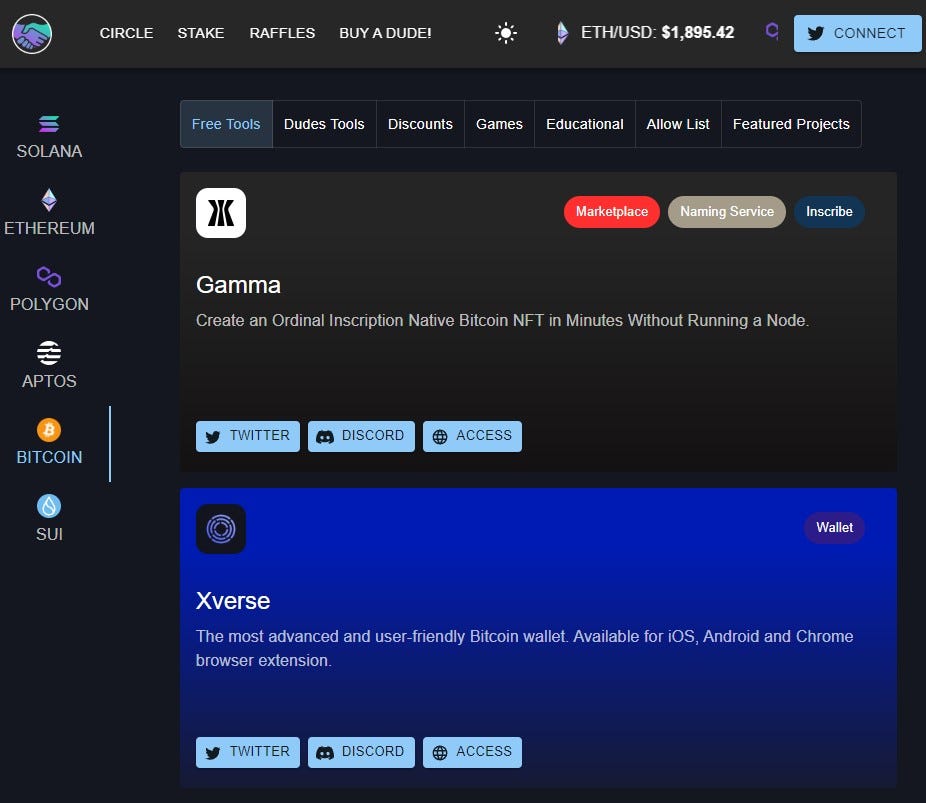Open Xverse's TWITTER button
The image size is (926, 803).
[248, 752]
